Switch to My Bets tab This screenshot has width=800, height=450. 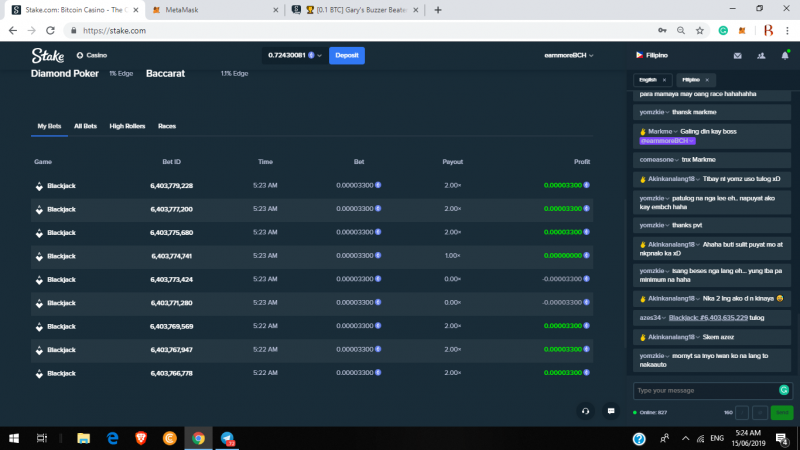pyautogui.click(x=49, y=126)
